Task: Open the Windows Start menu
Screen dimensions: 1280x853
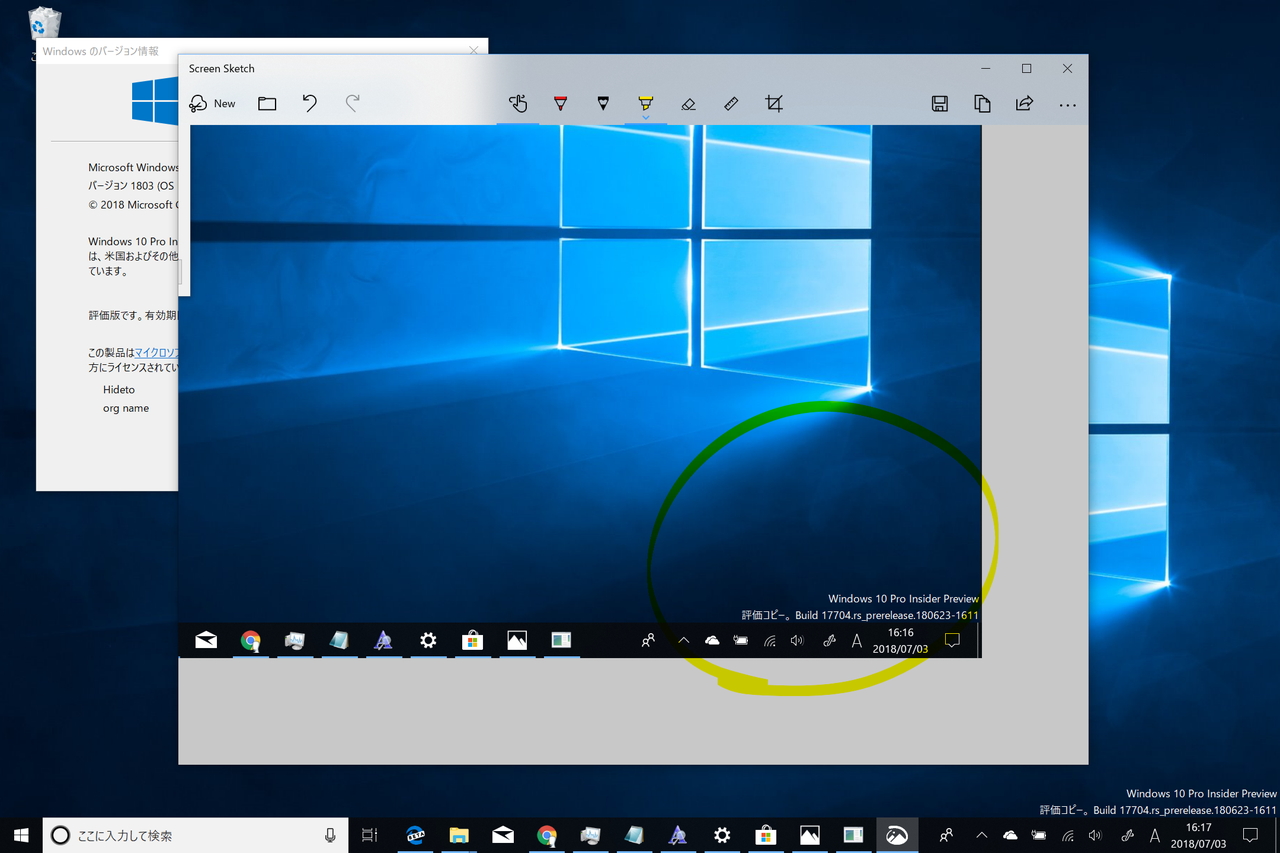Action: [21, 835]
